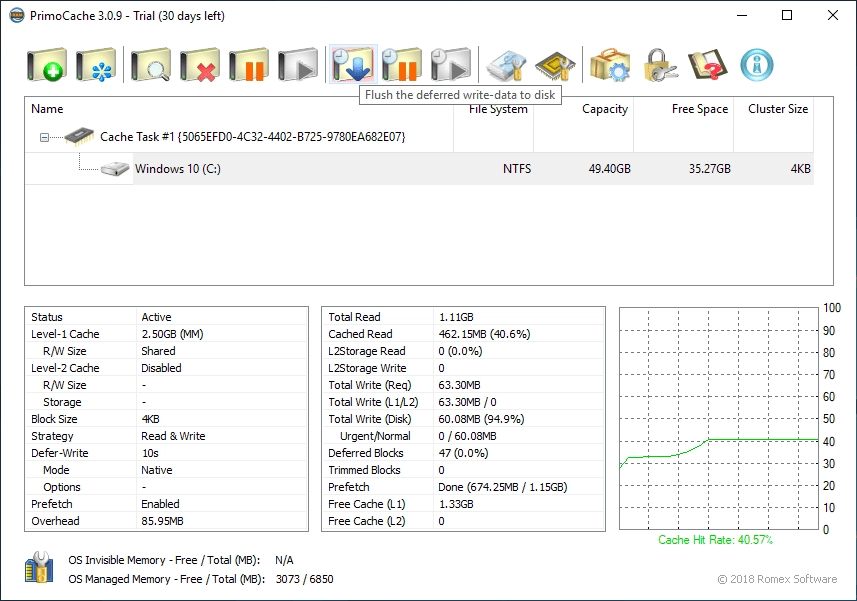The image size is (857, 601).
Task: Click the 35.27GB free space value
Action: 709,169
